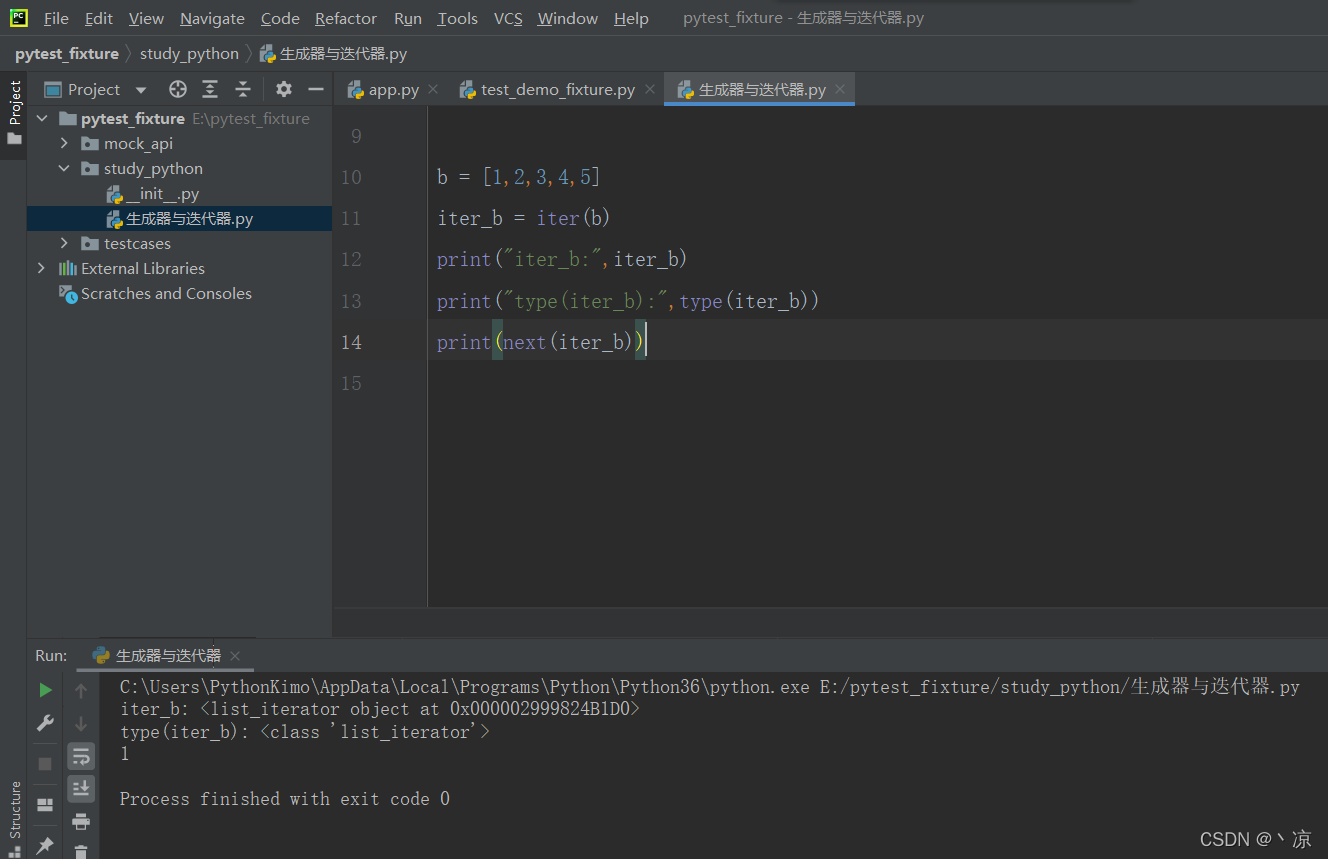
Task: Click line 10 code 'b = [1,2,3,4,5]'
Action: coord(518,177)
